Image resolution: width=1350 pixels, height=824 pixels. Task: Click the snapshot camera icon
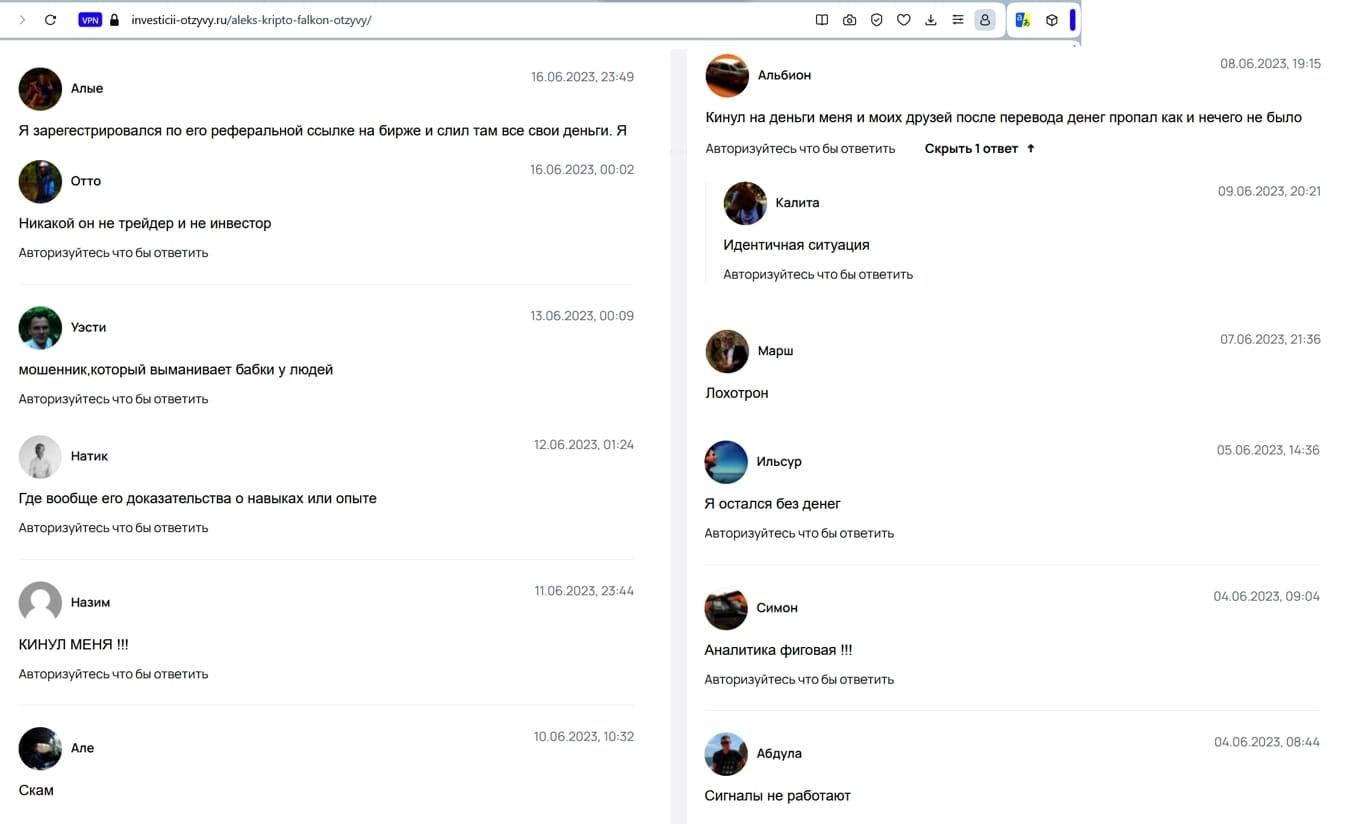tap(849, 20)
